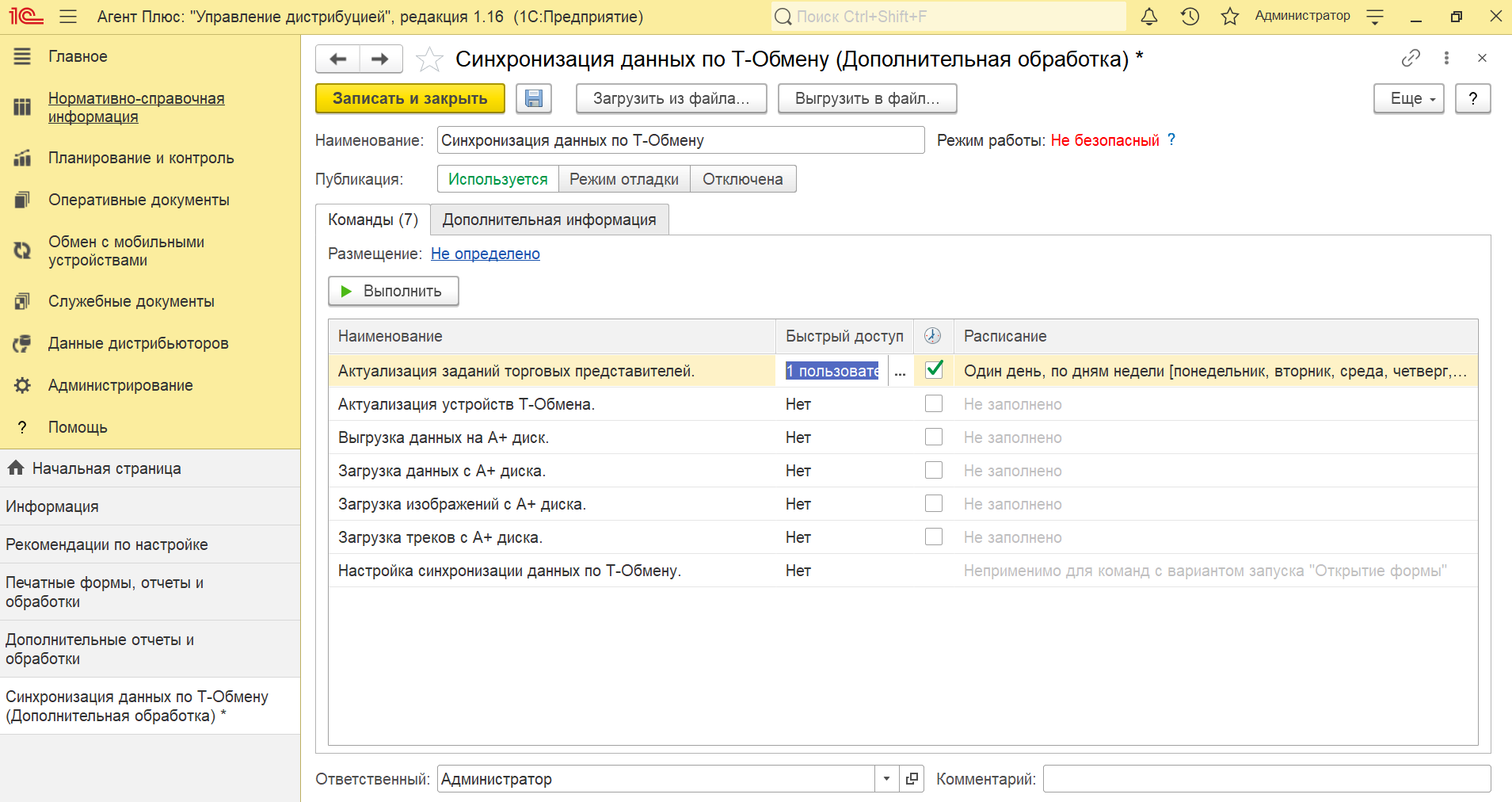The image size is (1512, 802).
Task: Open quick access ellipsis selector
Action: 901,371
